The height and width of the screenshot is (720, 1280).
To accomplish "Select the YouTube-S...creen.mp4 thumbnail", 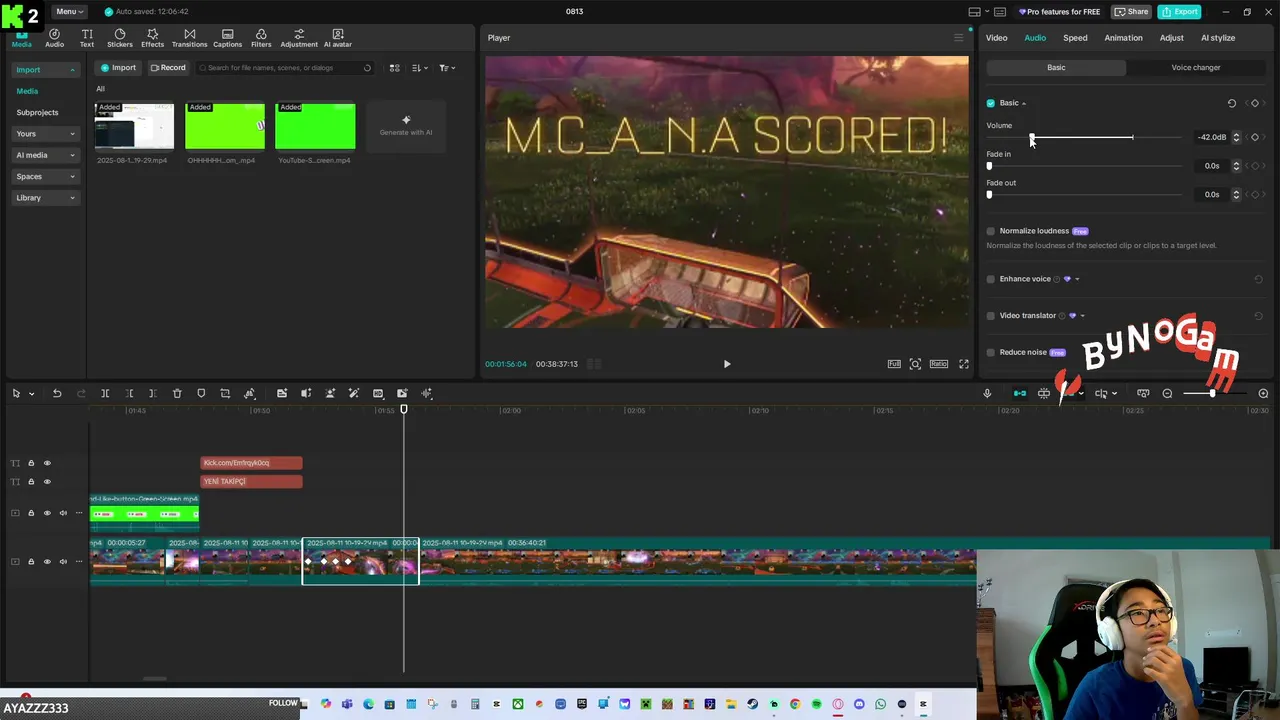I will 315,126.
